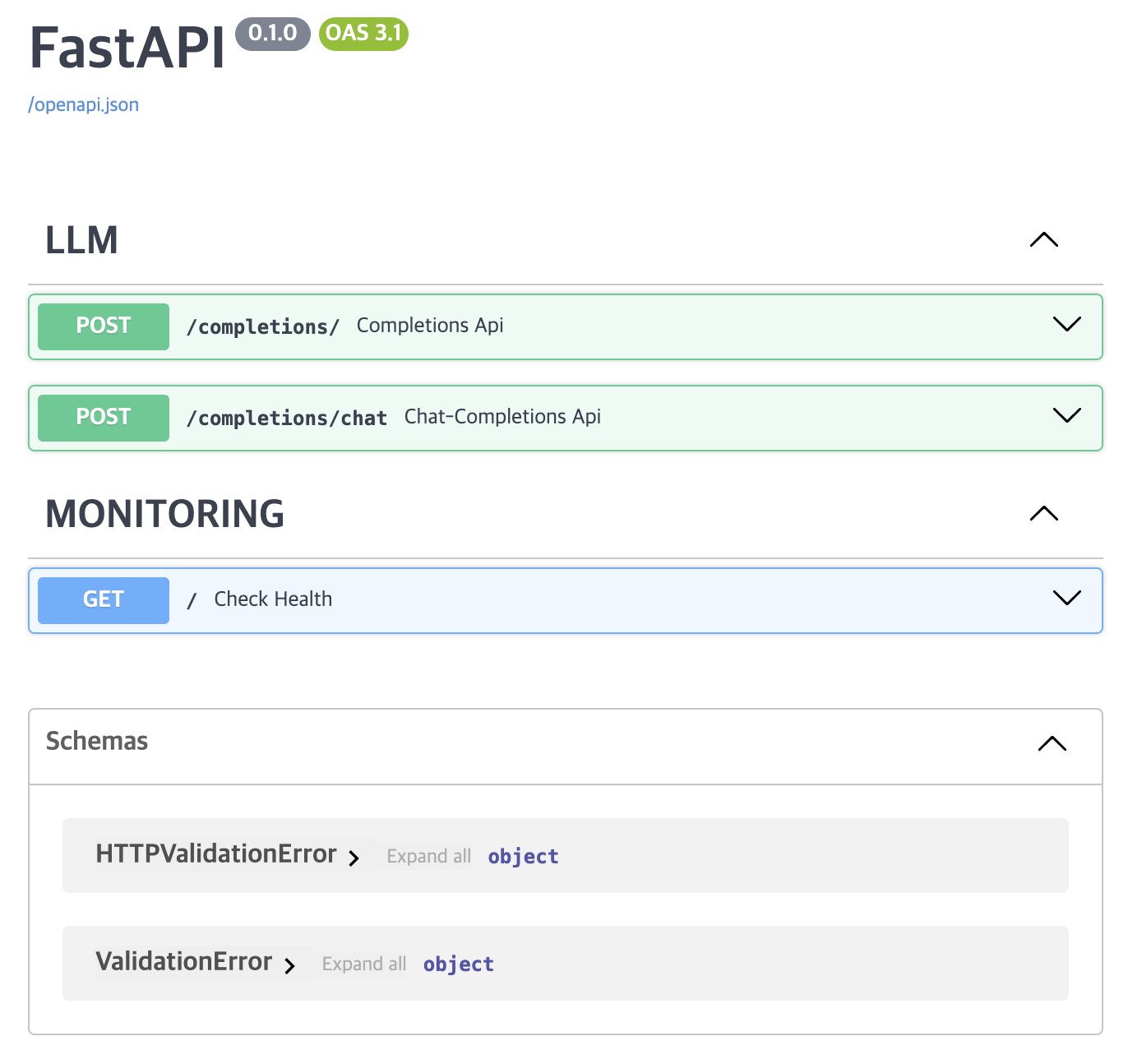Open the /openapi.json link
The image size is (1128, 1064).
[x=84, y=104]
